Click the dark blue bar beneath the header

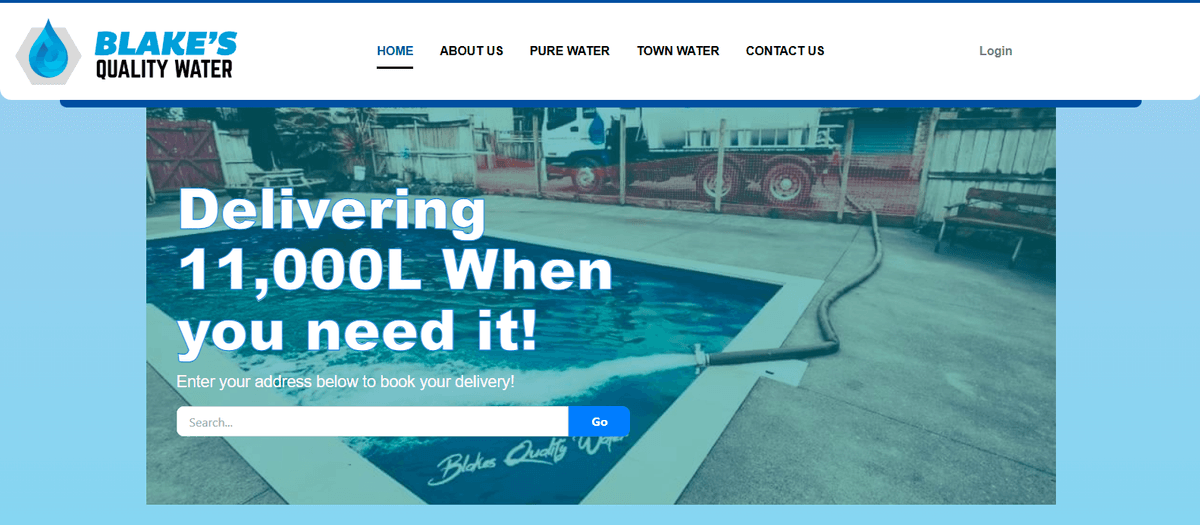[600, 103]
